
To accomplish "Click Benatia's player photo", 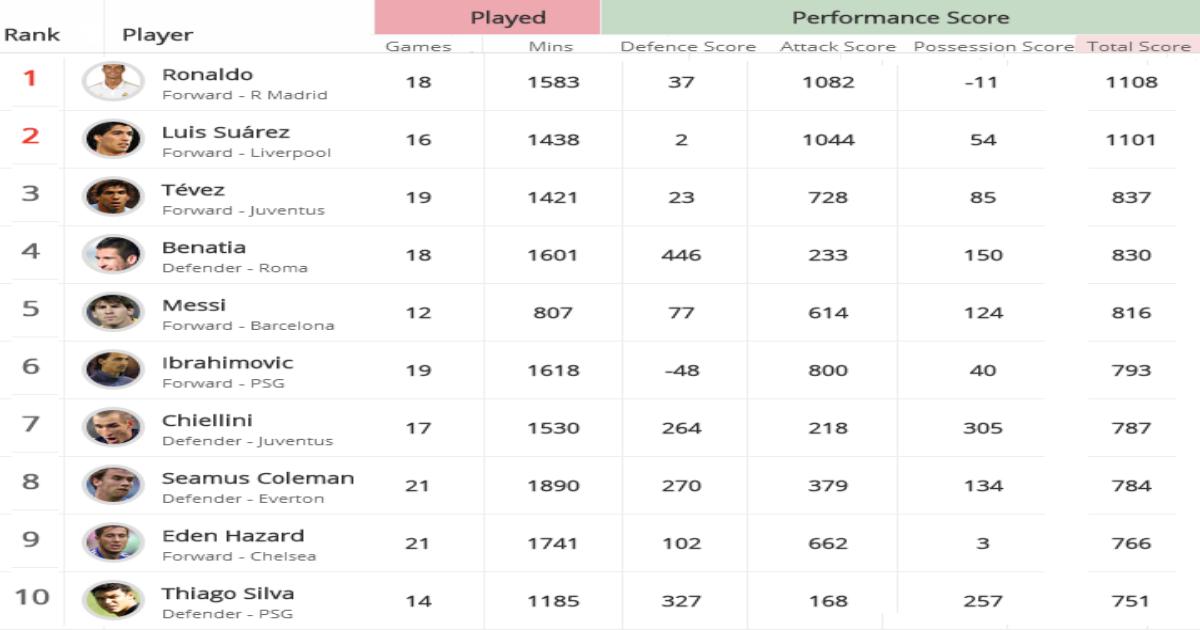I will tap(112, 255).
